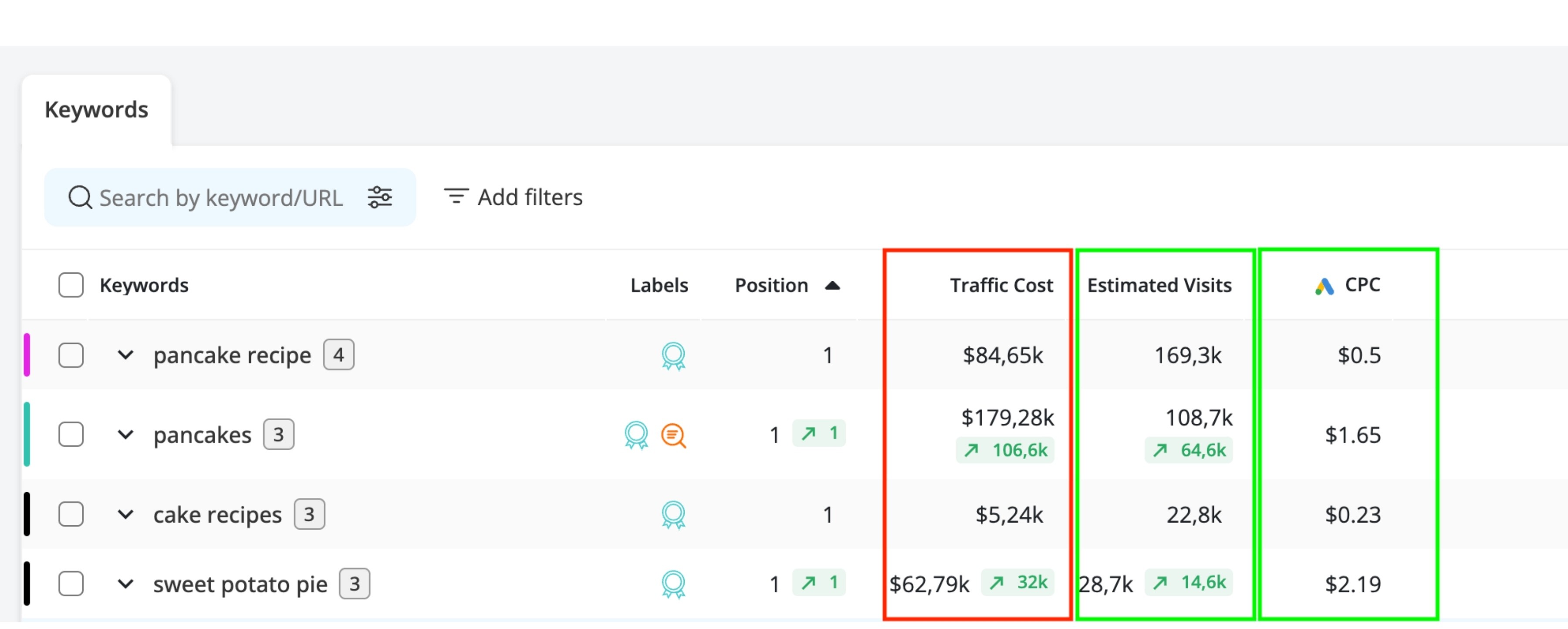Image resolution: width=1568 pixels, height=629 pixels.
Task: Expand the pancakes keyword group
Action: 125,435
